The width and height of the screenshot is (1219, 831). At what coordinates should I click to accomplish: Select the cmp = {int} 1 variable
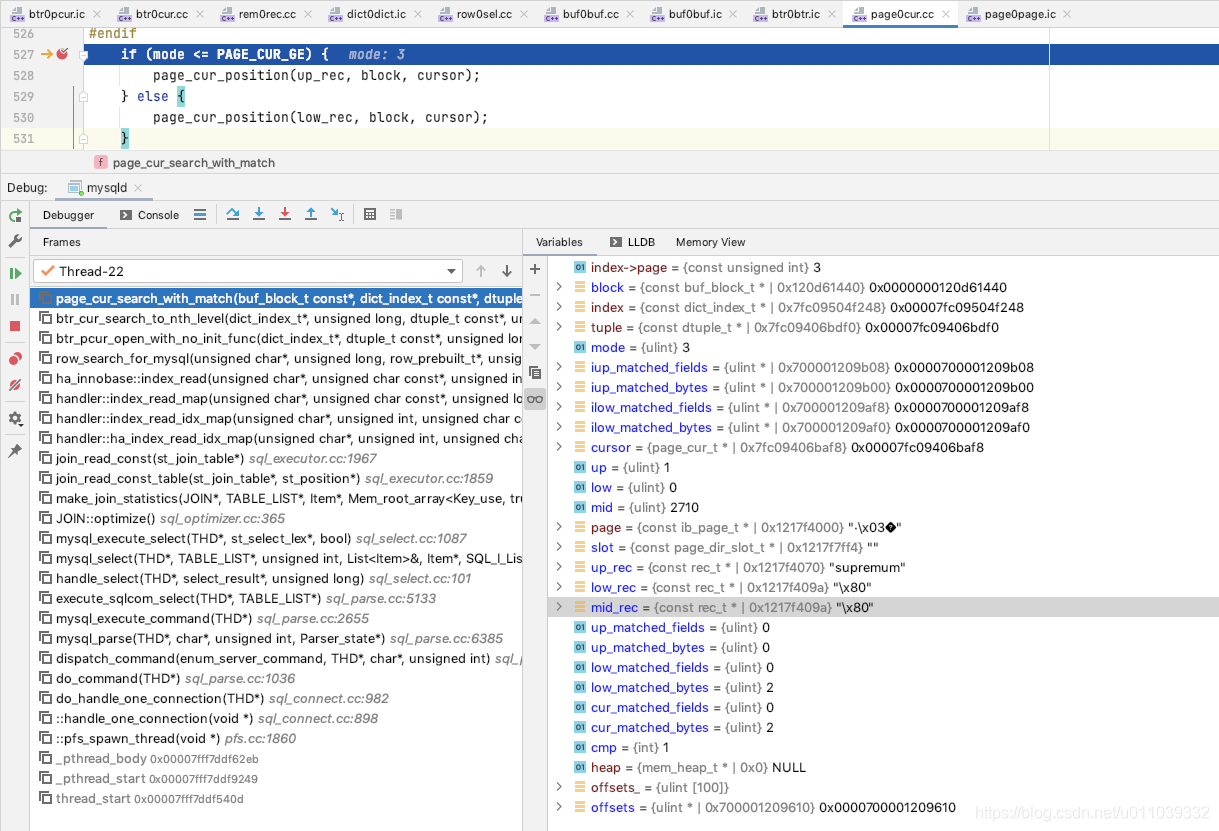click(883, 747)
